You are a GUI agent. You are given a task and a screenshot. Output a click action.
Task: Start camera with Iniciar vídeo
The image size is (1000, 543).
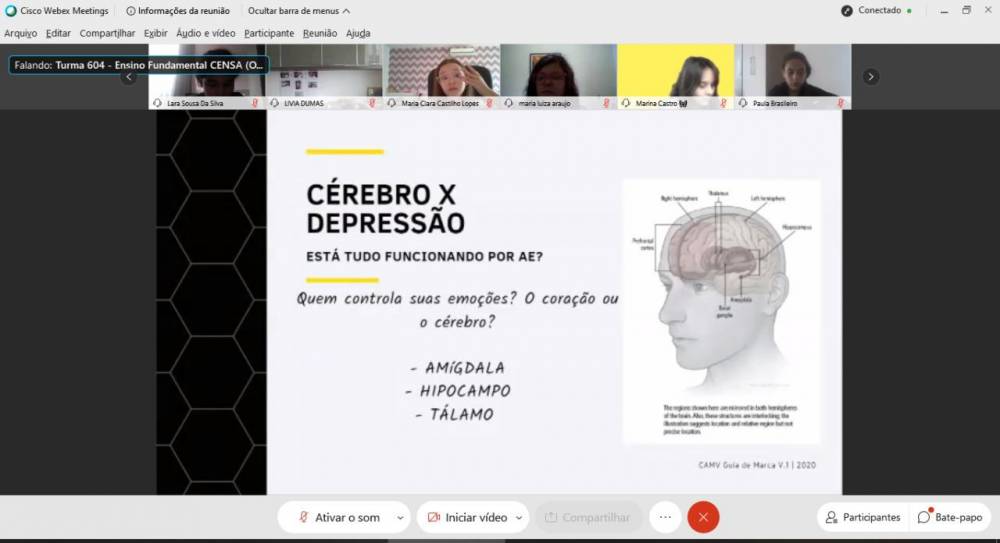coord(465,517)
